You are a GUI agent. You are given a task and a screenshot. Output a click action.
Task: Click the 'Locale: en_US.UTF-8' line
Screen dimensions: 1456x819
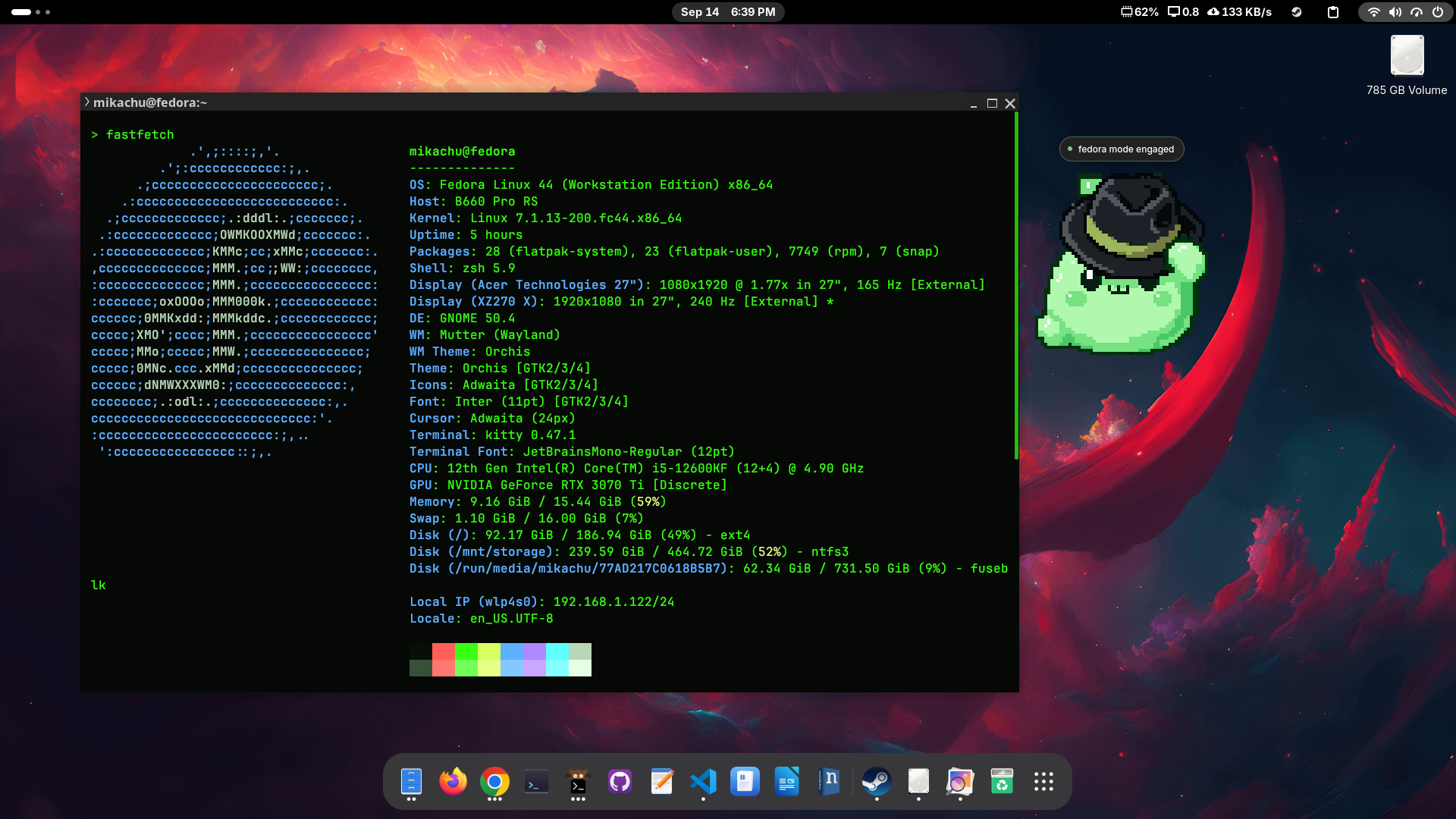[x=482, y=619]
